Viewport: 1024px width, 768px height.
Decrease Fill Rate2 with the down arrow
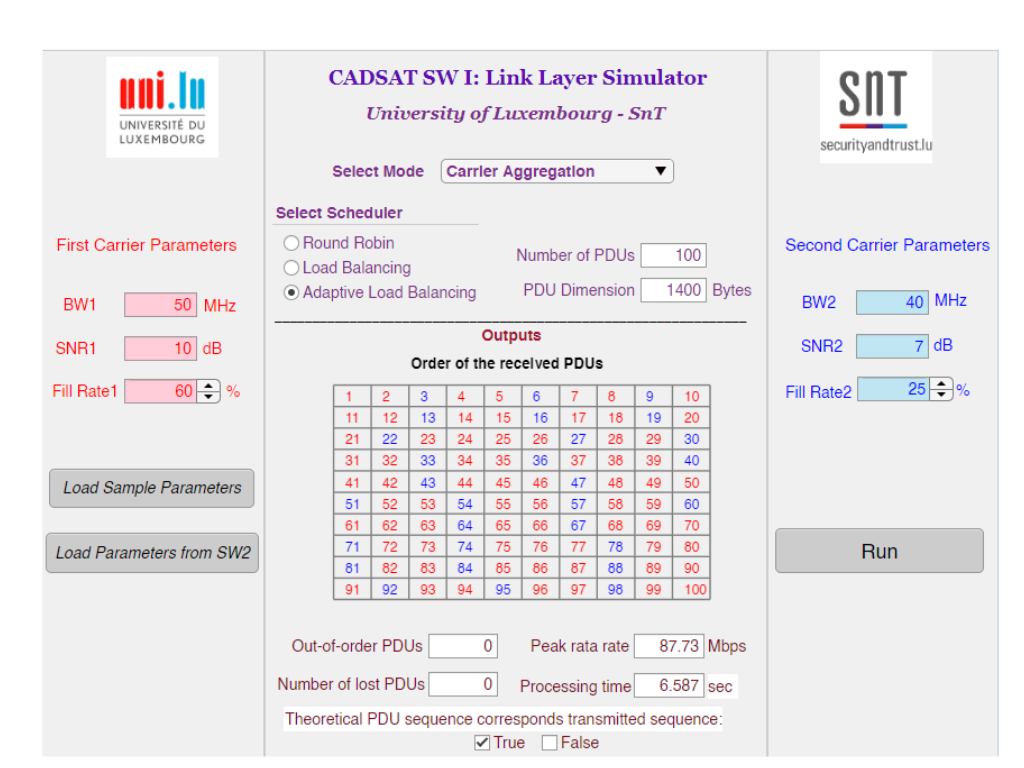pos(941,395)
